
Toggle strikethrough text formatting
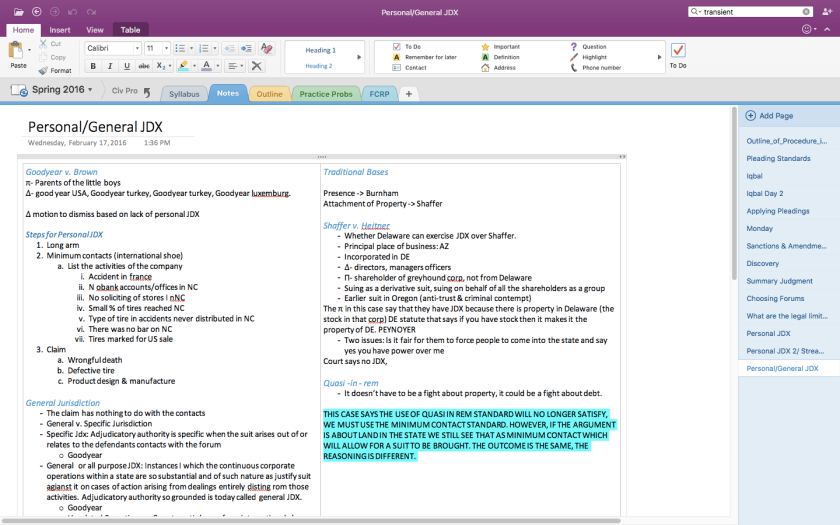click(x=144, y=66)
